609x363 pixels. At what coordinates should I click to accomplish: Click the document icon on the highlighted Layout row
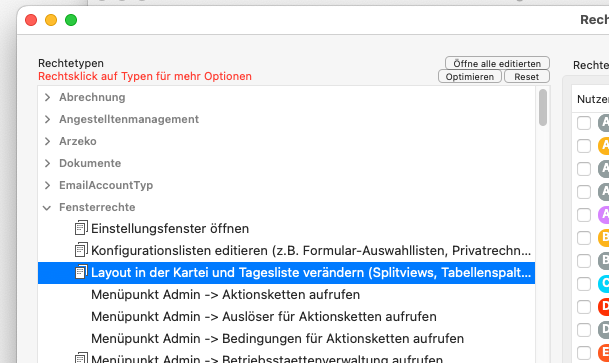tap(81, 272)
